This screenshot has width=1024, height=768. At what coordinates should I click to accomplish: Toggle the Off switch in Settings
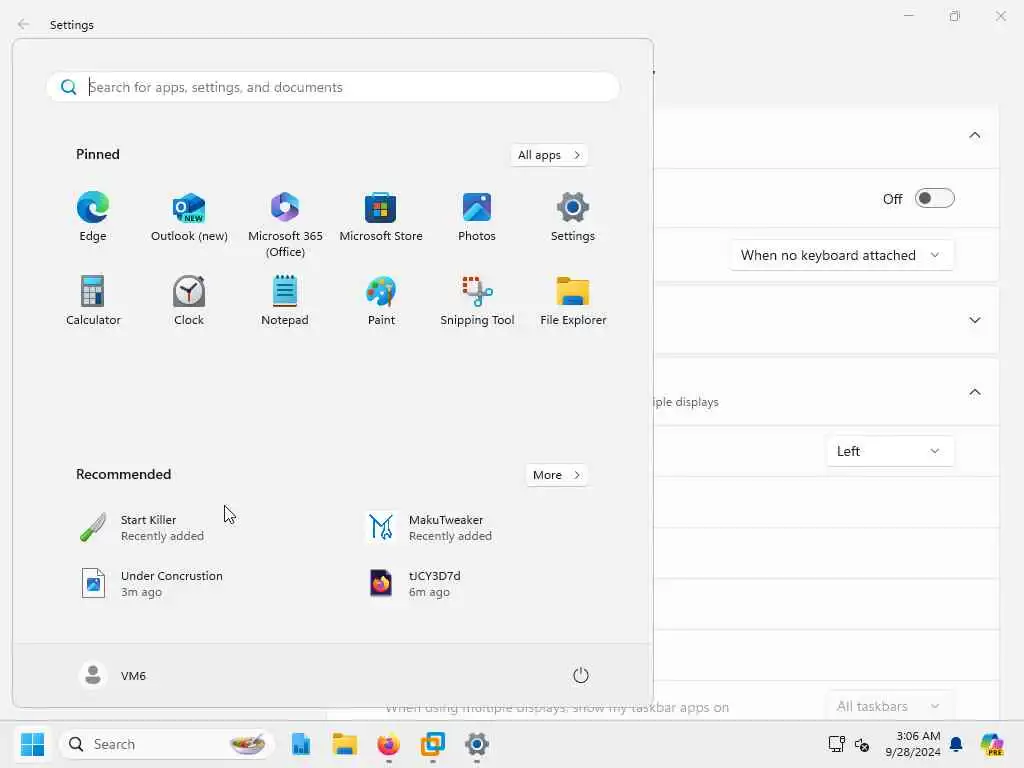click(935, 199)
